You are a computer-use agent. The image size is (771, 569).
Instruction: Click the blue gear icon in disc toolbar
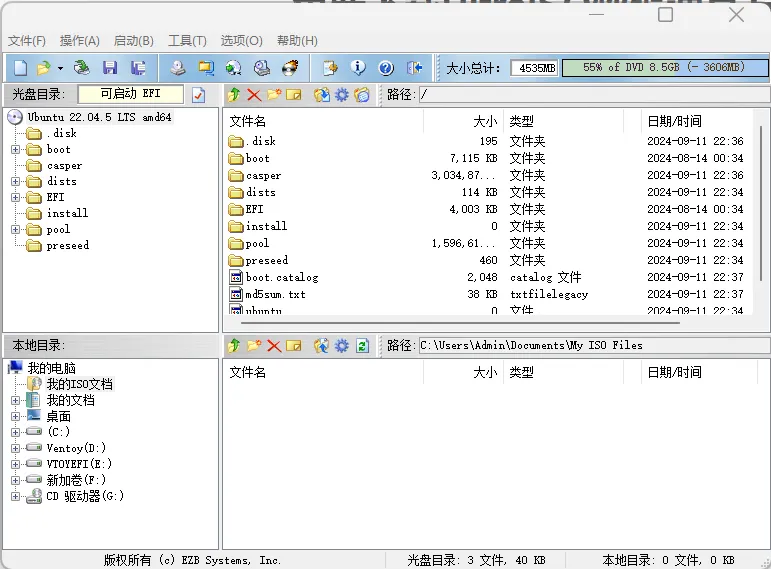click(x=342, y=94)
